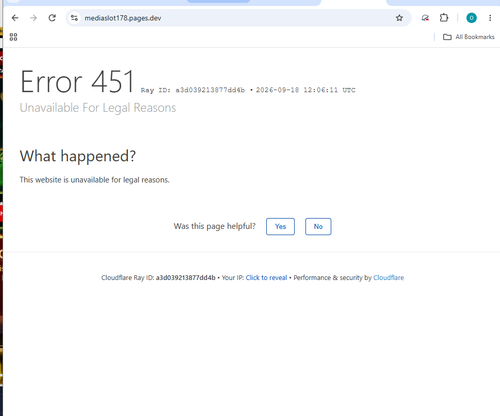Answer Yes to page helpful question
Image resolution: width=500 pixels, height=416 pixels.
(x=280, y=227)
